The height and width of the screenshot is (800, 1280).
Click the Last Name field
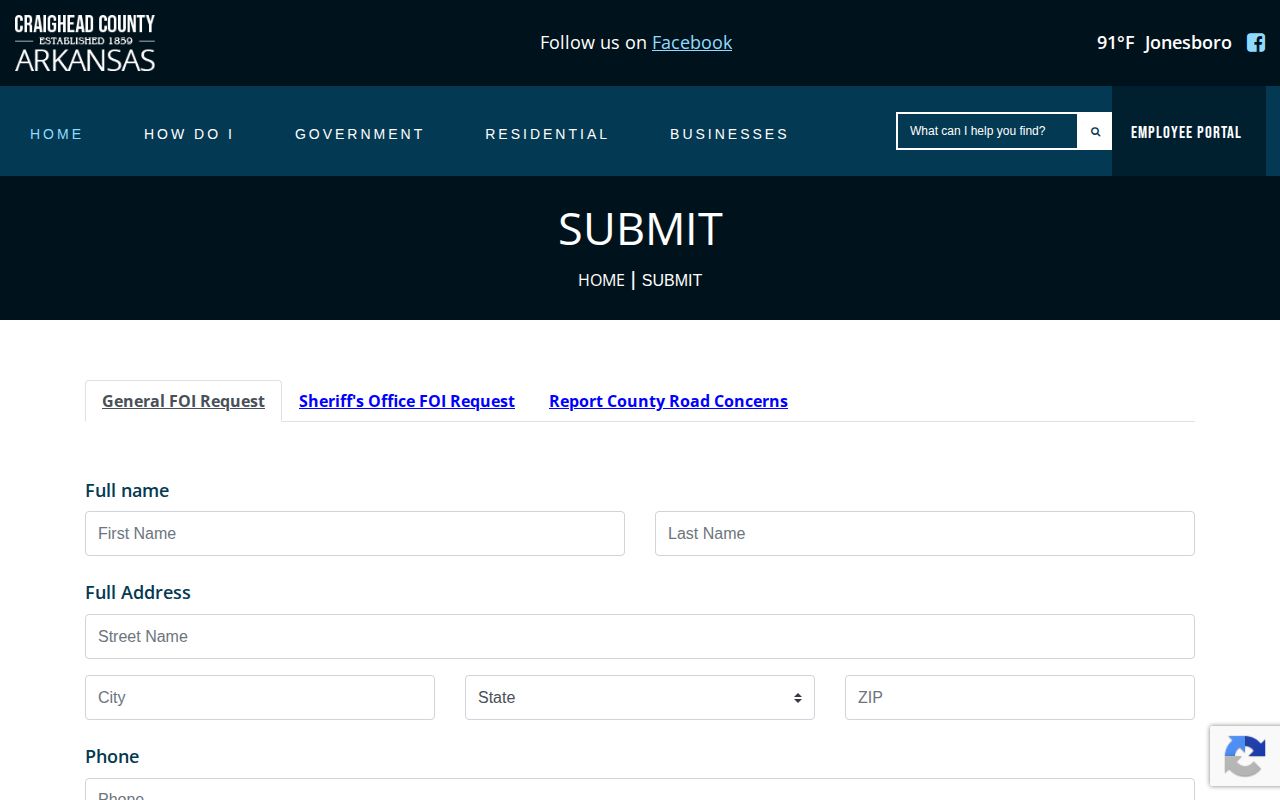coord(925,533)
